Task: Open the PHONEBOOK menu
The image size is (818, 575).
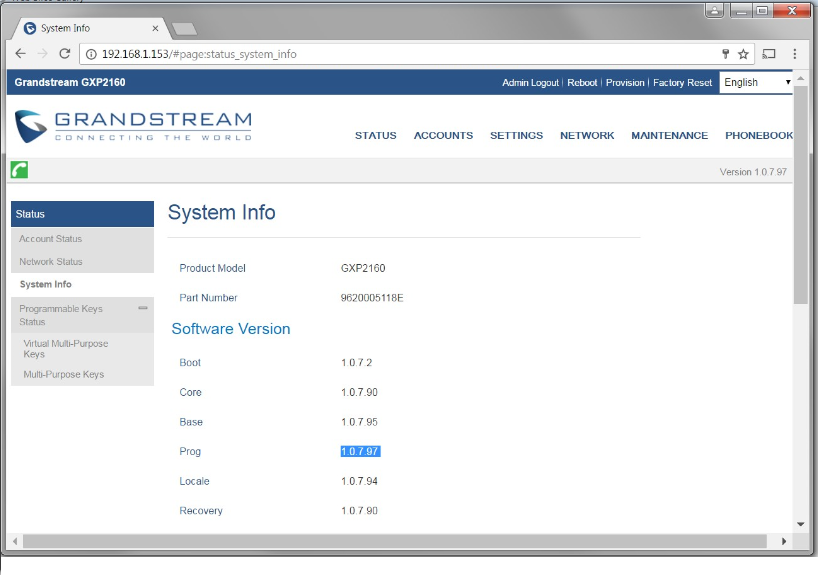Action: [x=759, y=136]
